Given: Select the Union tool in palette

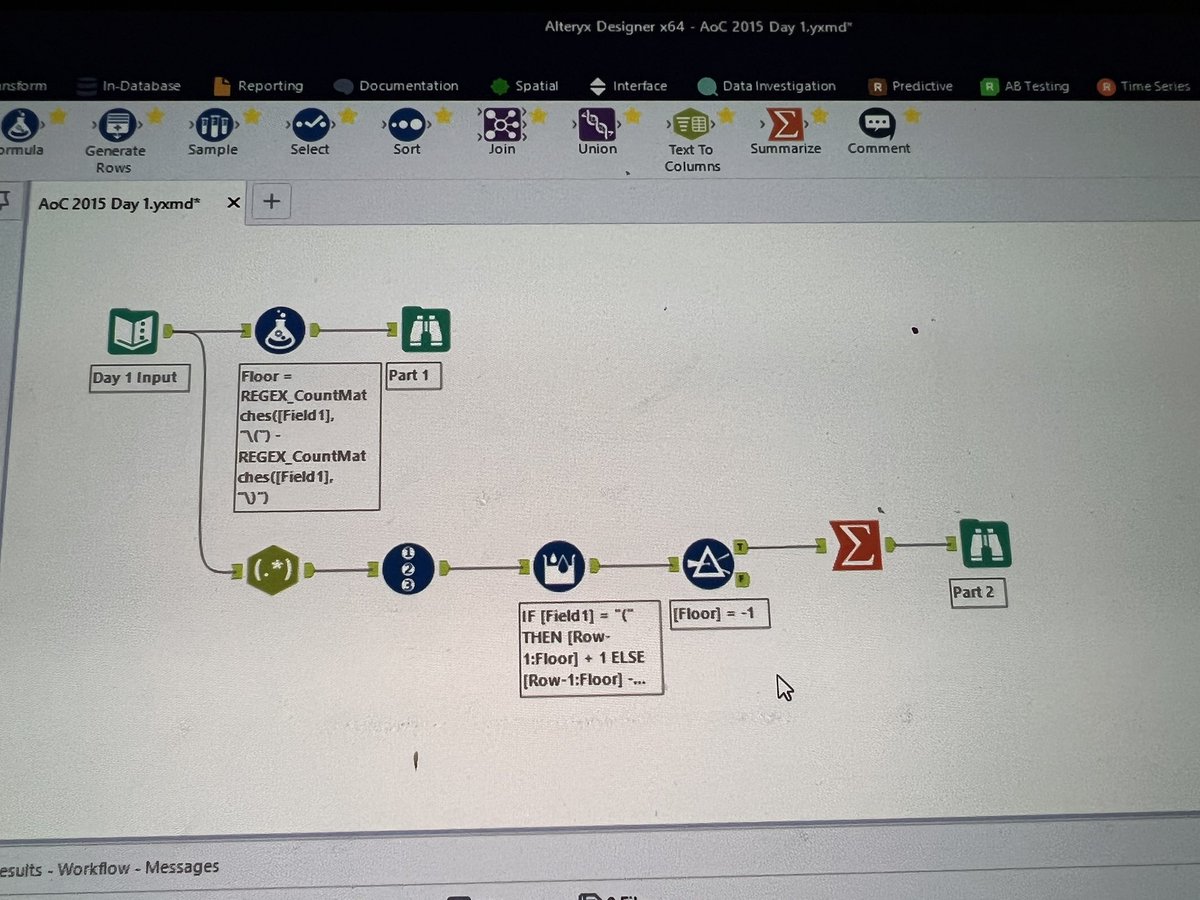Looking at the screenshot, I should coord(597,132).
